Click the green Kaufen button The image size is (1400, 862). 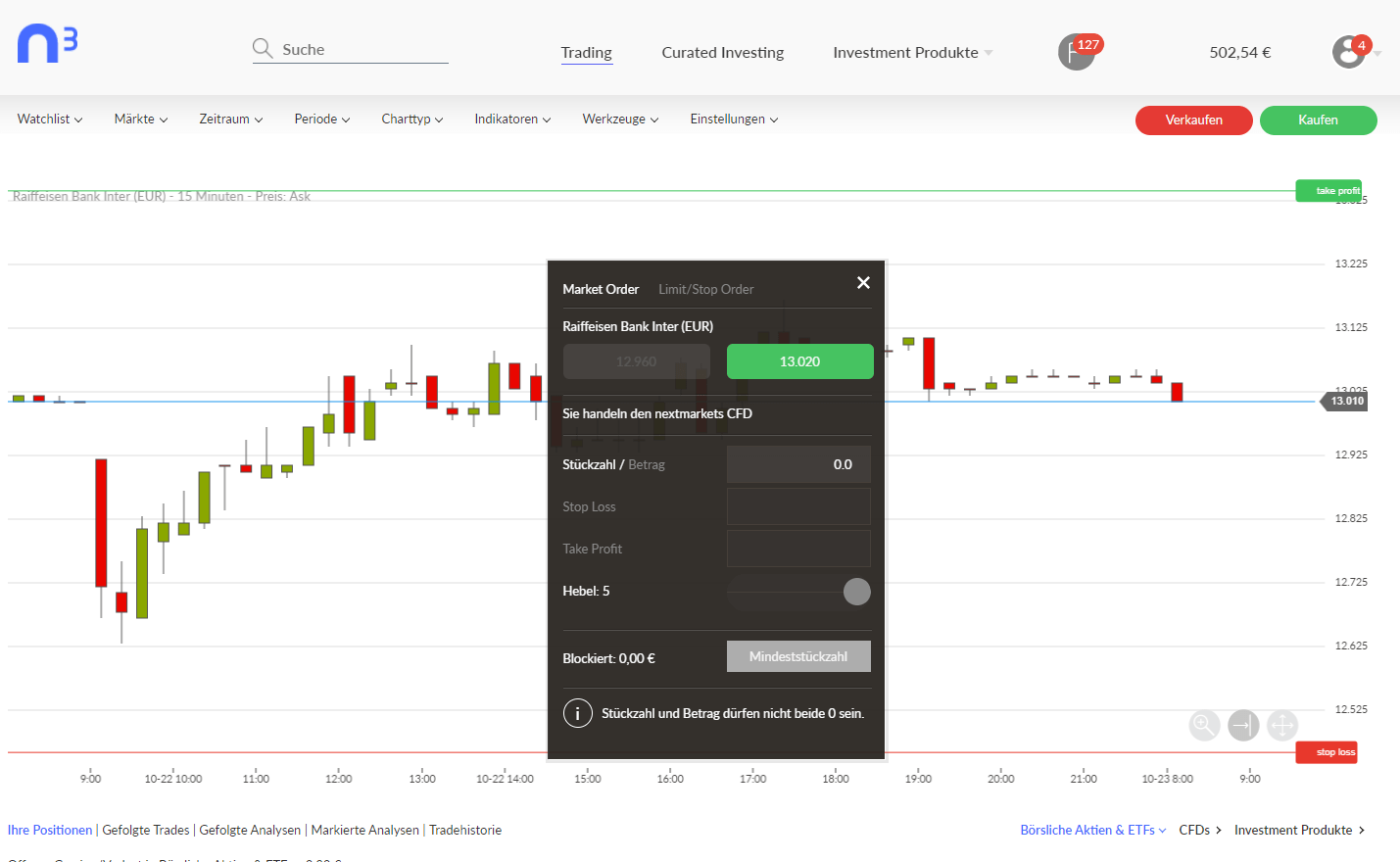click(x=1319, y=120)
